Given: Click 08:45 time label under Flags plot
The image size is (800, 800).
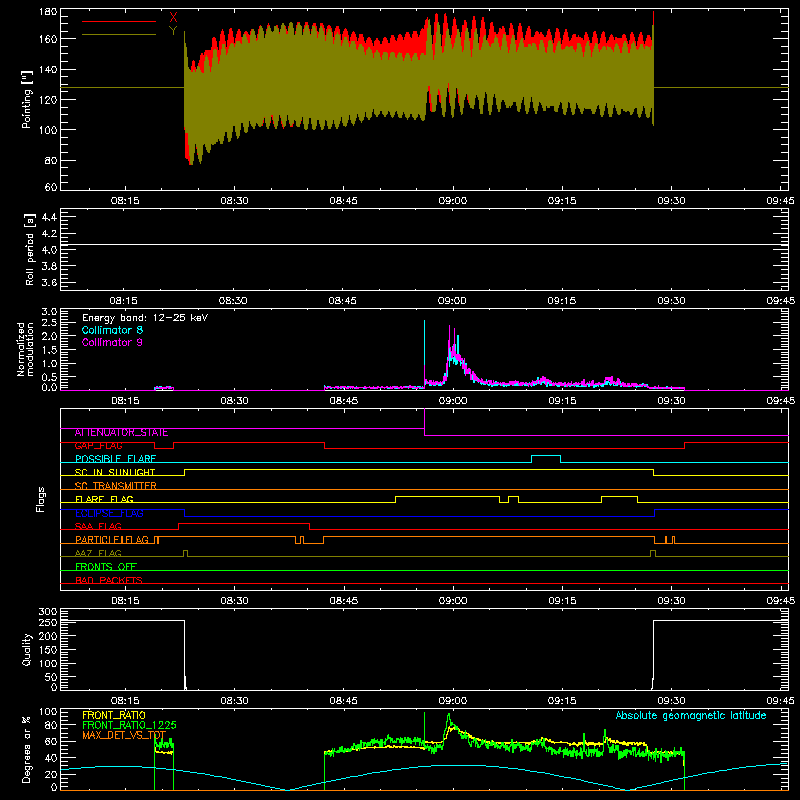Looking at the screenshot, I should [x=343, y=601].
